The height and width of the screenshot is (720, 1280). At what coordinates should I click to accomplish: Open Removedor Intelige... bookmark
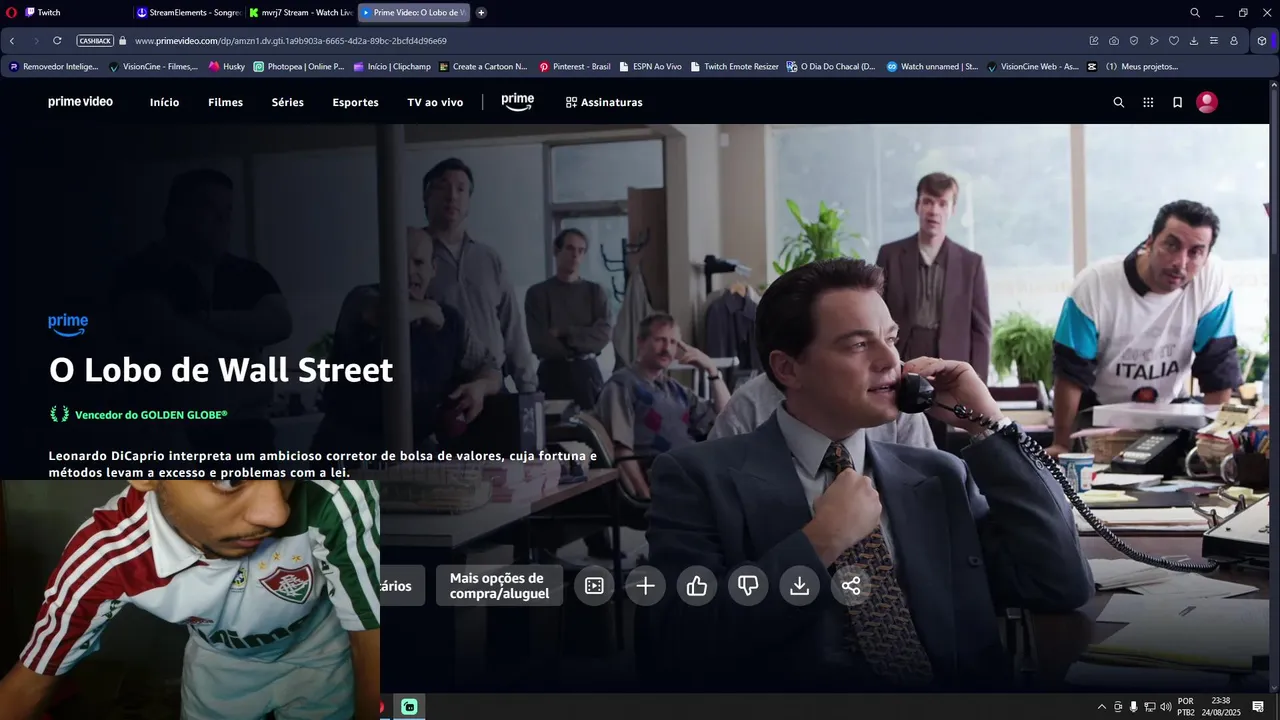coord(54,67)
